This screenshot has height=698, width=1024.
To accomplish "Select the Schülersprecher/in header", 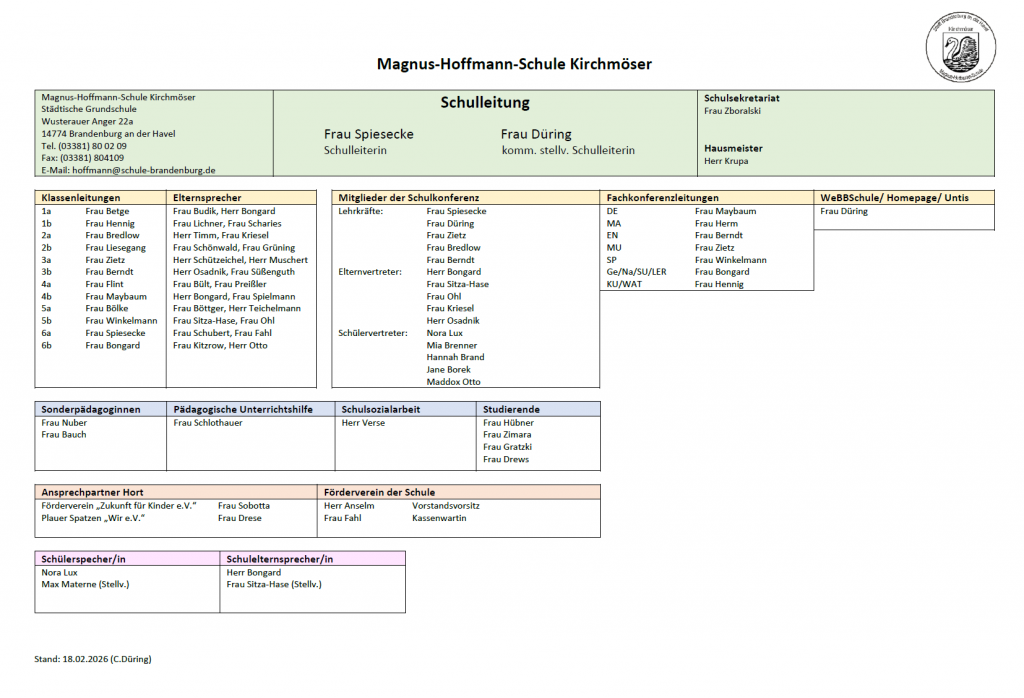I will click(x=84, y=559).
